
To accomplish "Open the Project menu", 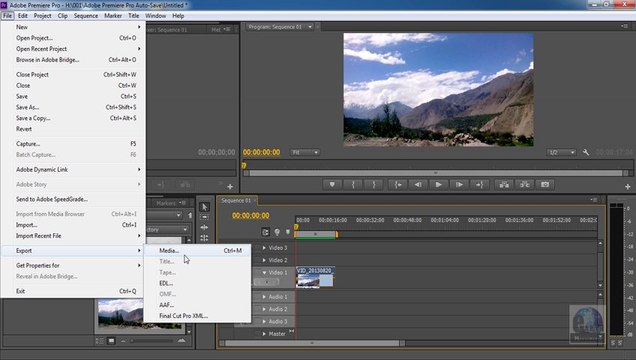I will coord(42,16).
